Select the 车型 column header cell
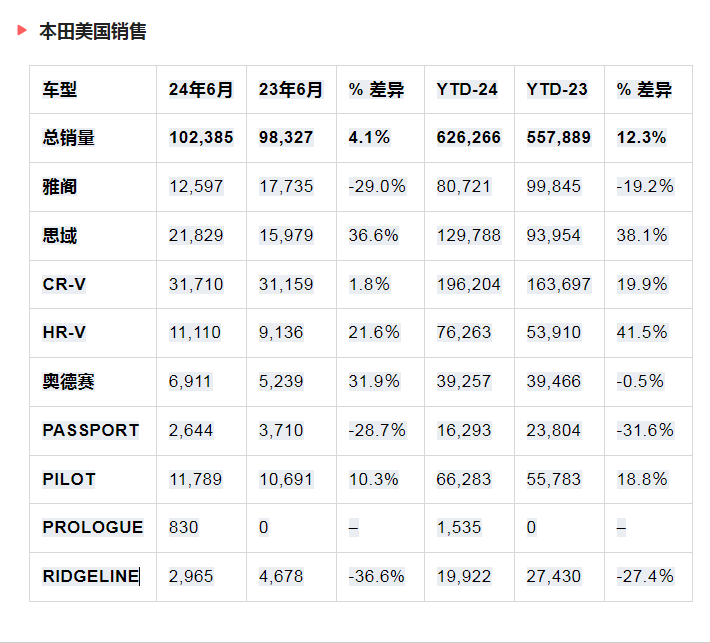The width and height of the screenshot is (710, 643). pos(60,90)
